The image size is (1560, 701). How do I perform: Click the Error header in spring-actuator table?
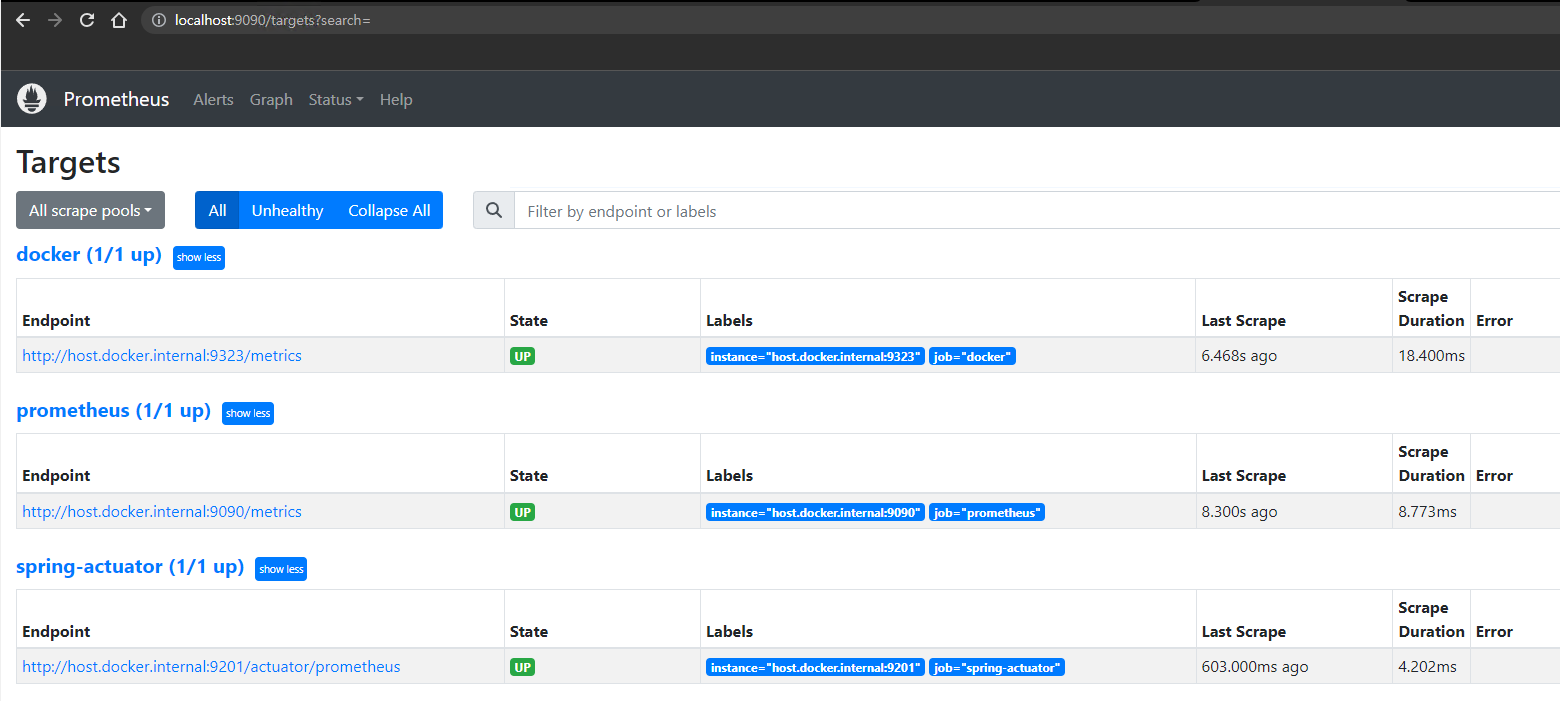coord(1494,631)
